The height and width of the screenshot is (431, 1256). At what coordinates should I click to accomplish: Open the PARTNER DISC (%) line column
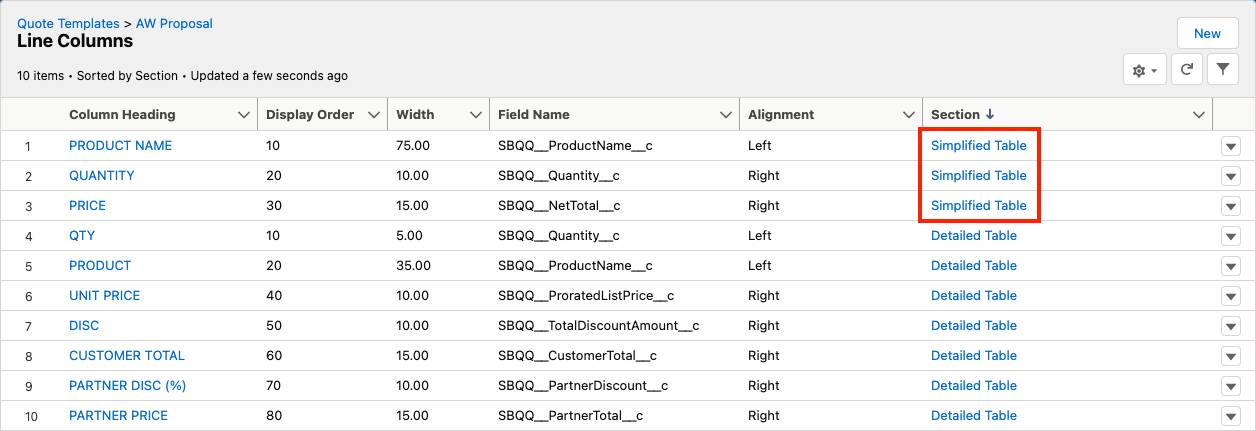click(128, 386)
